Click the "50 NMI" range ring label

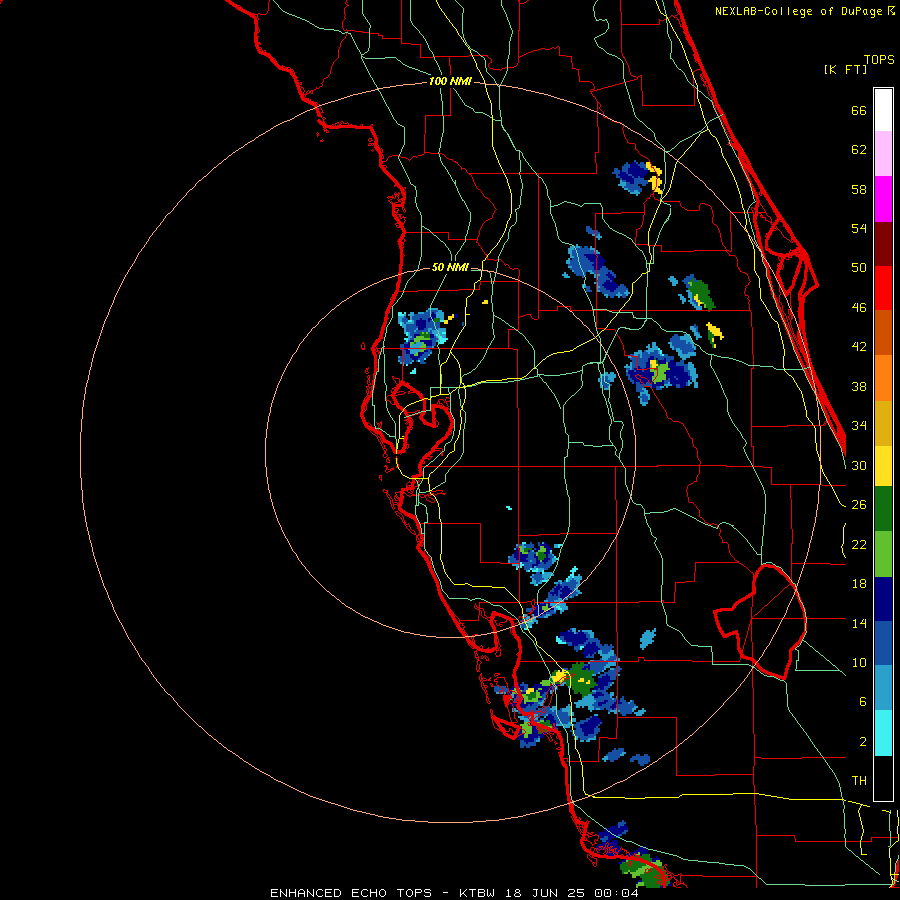450,267
